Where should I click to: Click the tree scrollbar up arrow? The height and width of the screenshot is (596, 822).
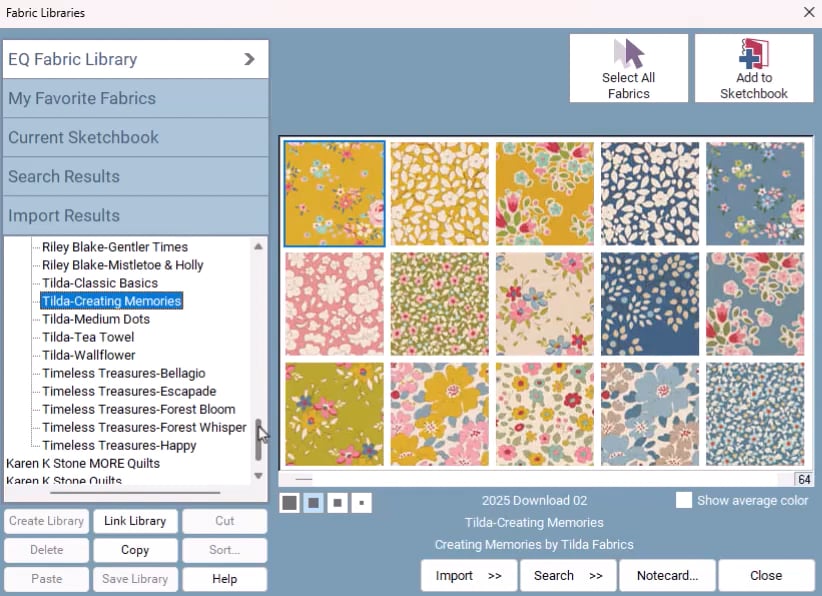coord(258,246)
